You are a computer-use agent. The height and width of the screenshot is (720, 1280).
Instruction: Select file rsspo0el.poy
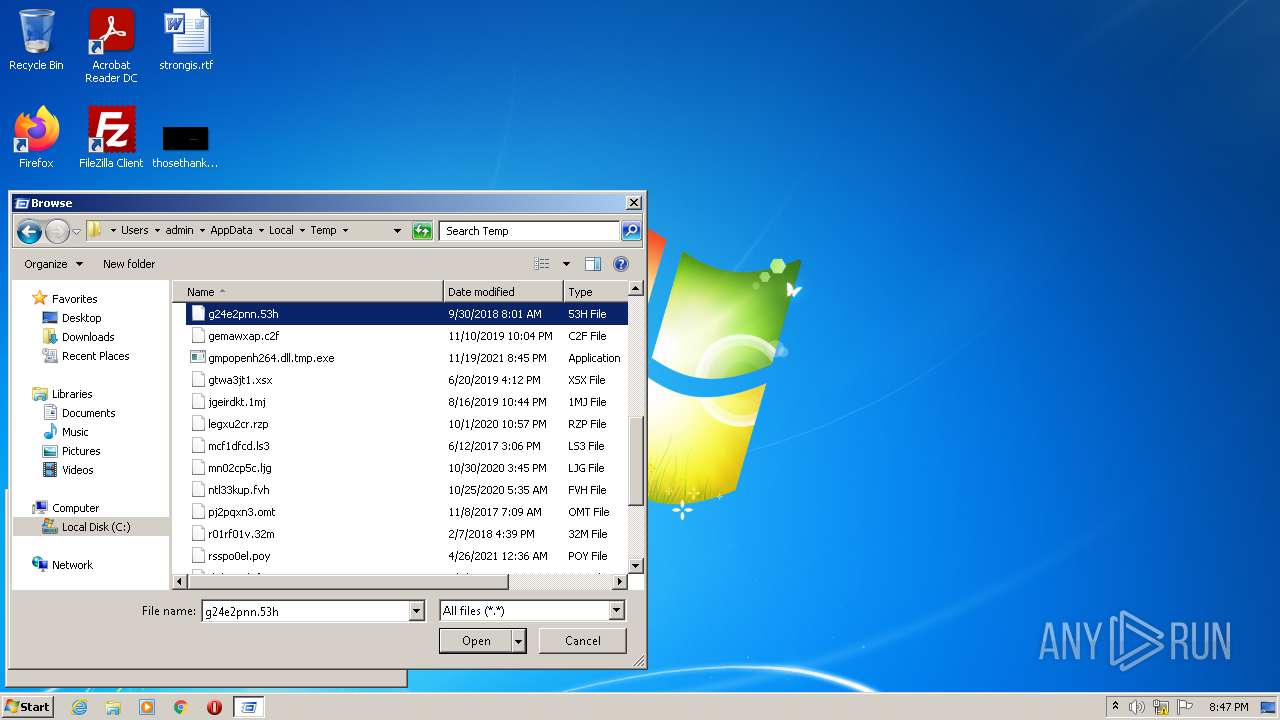407,556
